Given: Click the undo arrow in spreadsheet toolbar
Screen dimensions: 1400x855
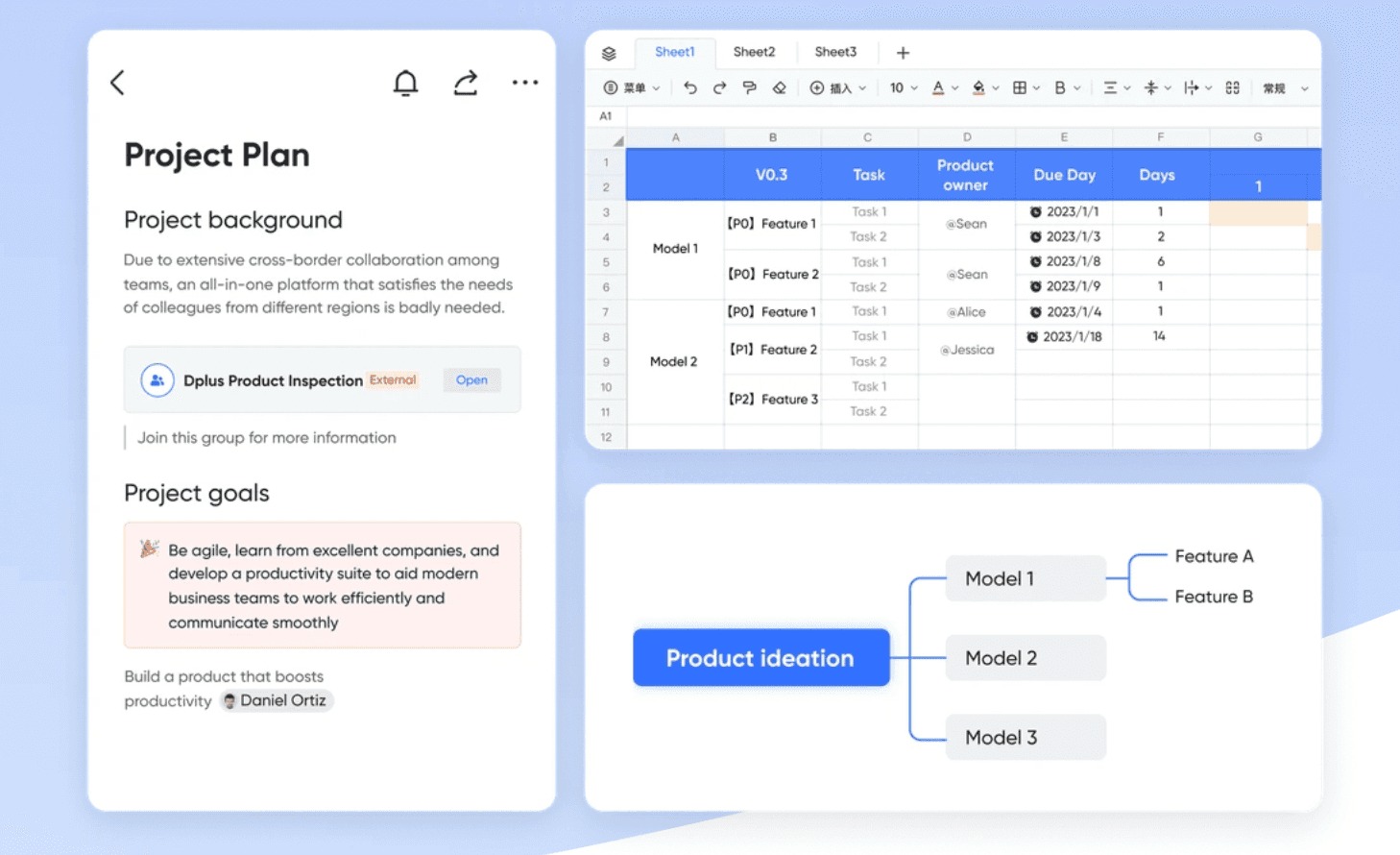Looking at the screenshot, I should [689, 87].
